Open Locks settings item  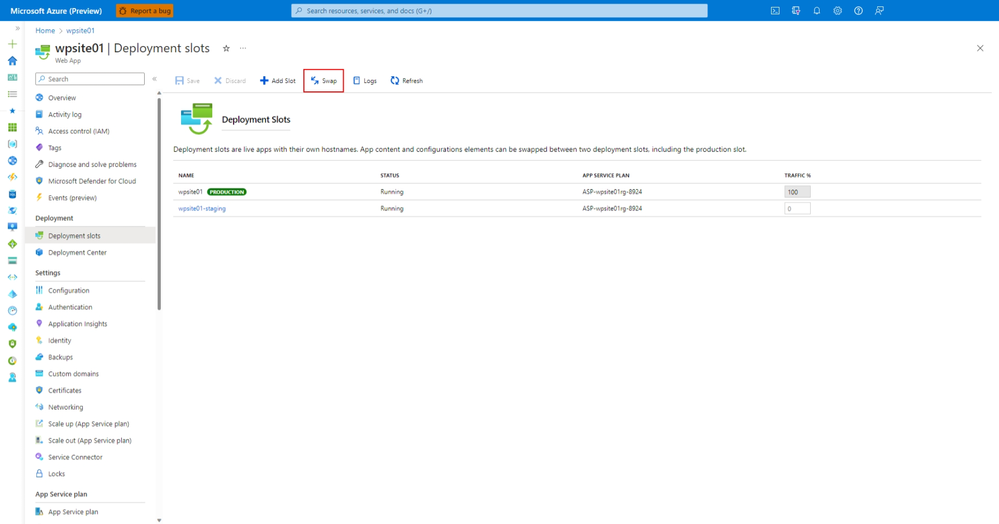(x=56, y=474)
